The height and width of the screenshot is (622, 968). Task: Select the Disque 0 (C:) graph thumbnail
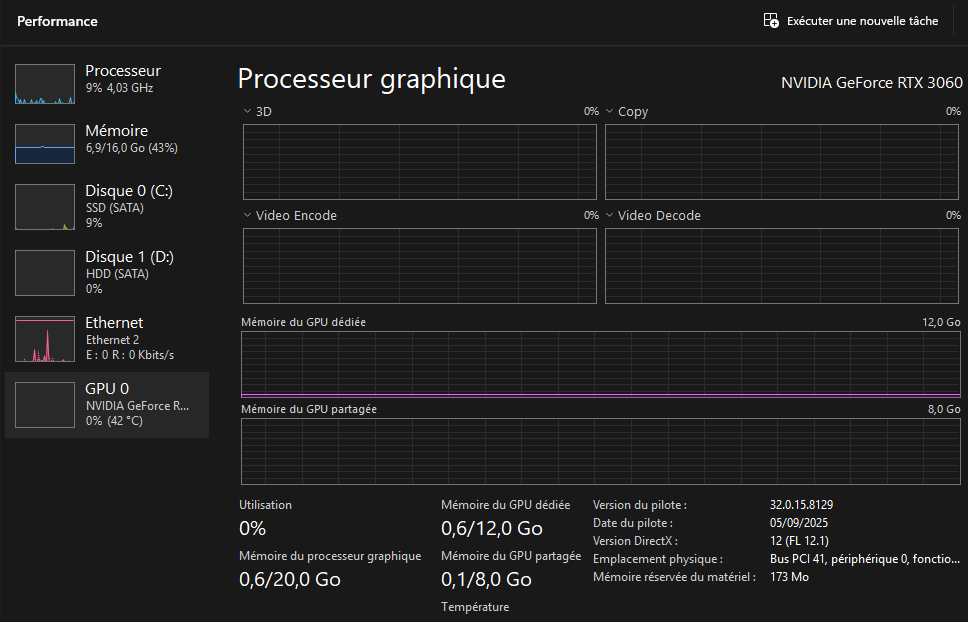(45, 206)
